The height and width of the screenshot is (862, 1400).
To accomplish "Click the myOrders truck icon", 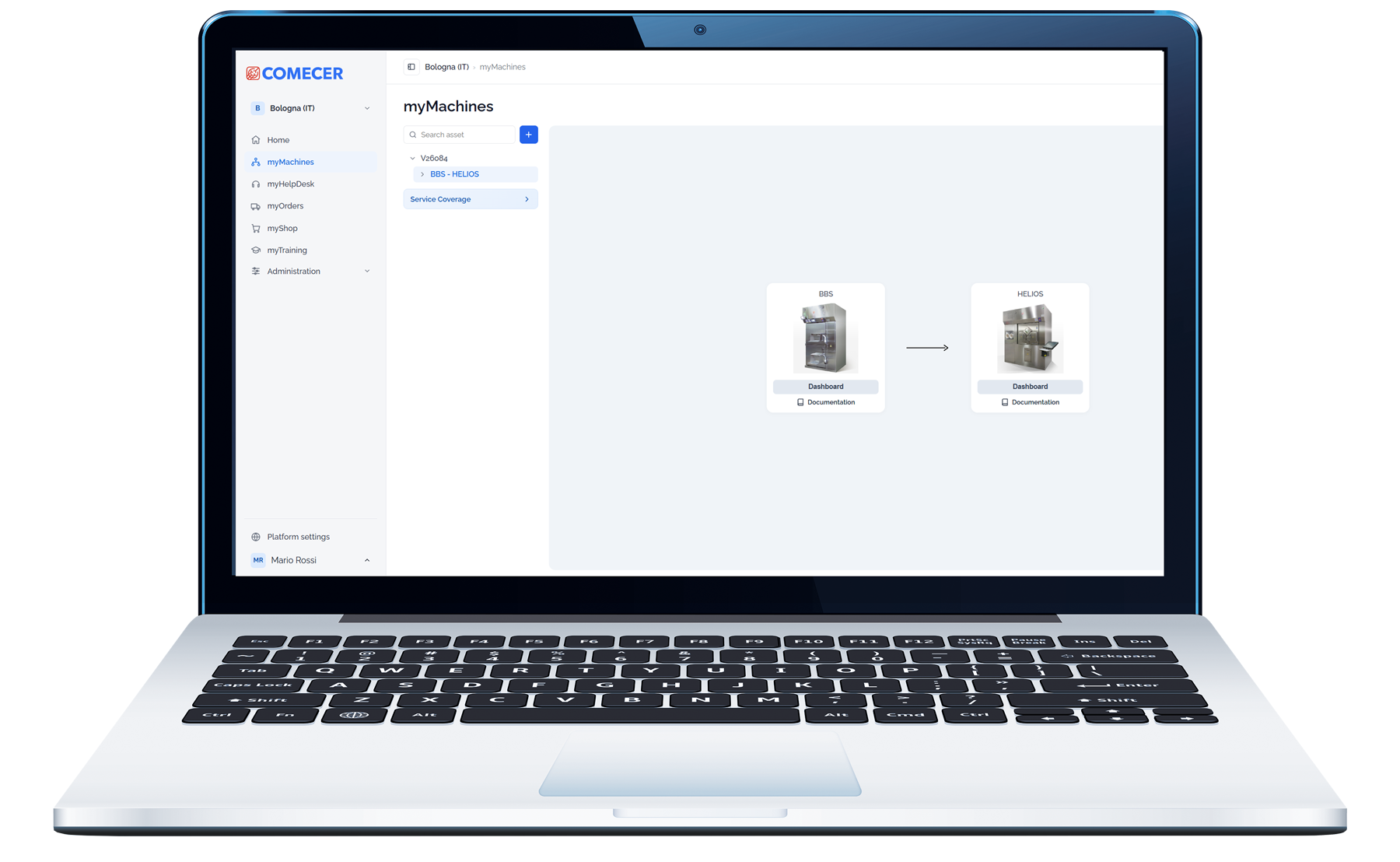I will (256, 206).
